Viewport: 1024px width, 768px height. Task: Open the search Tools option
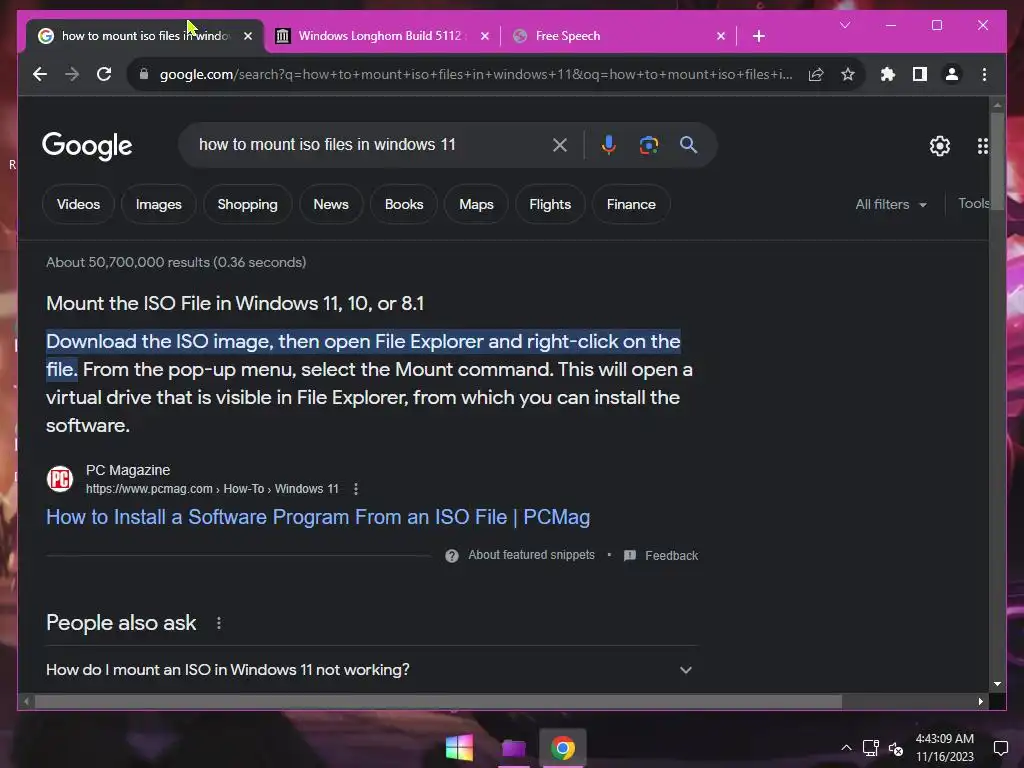(x=973, y=204)
